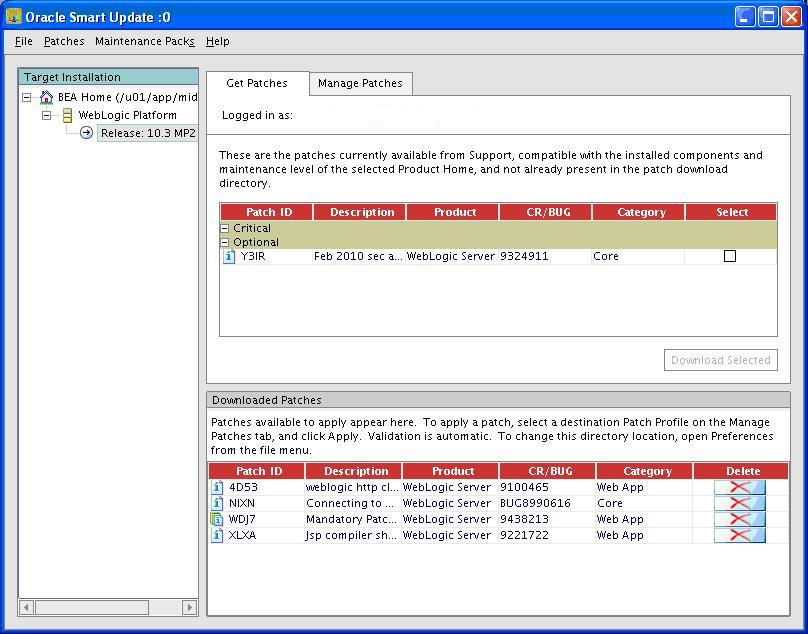
Task: Open the Patches menu
Action: 64,42
